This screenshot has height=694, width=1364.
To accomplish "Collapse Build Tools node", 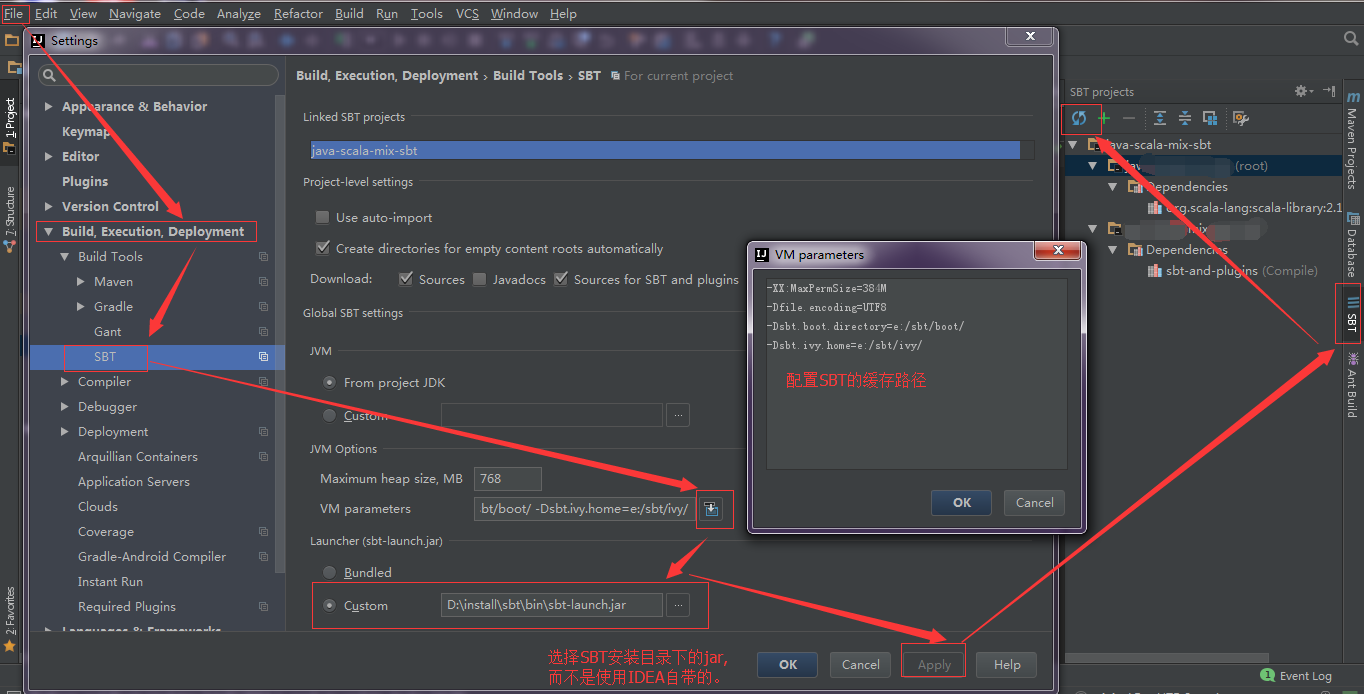I will pyautogui.click(x=65, y=257).
